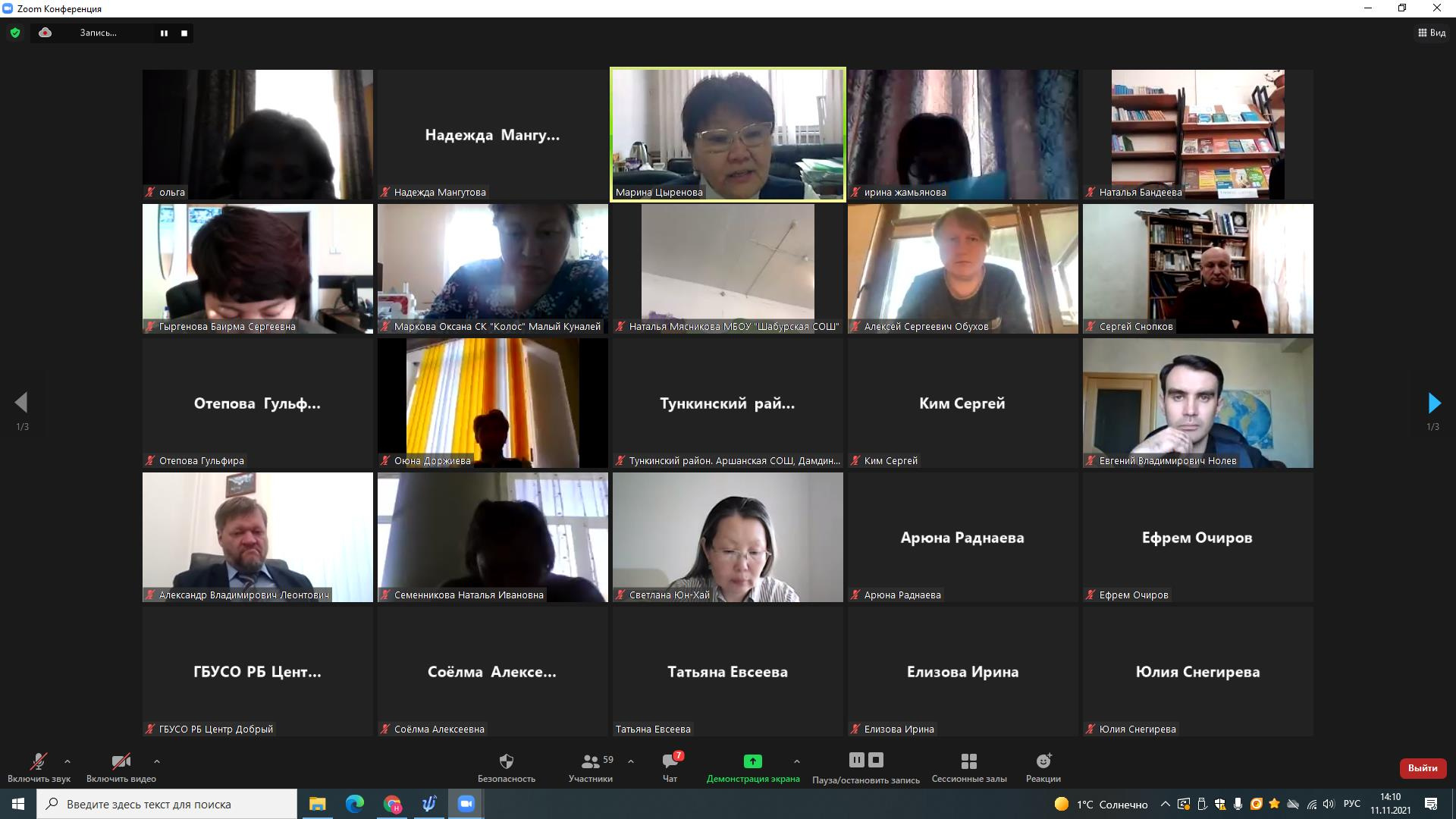Image resolution: width=1456 pixels, height=819 pixels.
Task: Open Breakout Rooms (Сессионные залы)
Action: [x=968, y=761]
